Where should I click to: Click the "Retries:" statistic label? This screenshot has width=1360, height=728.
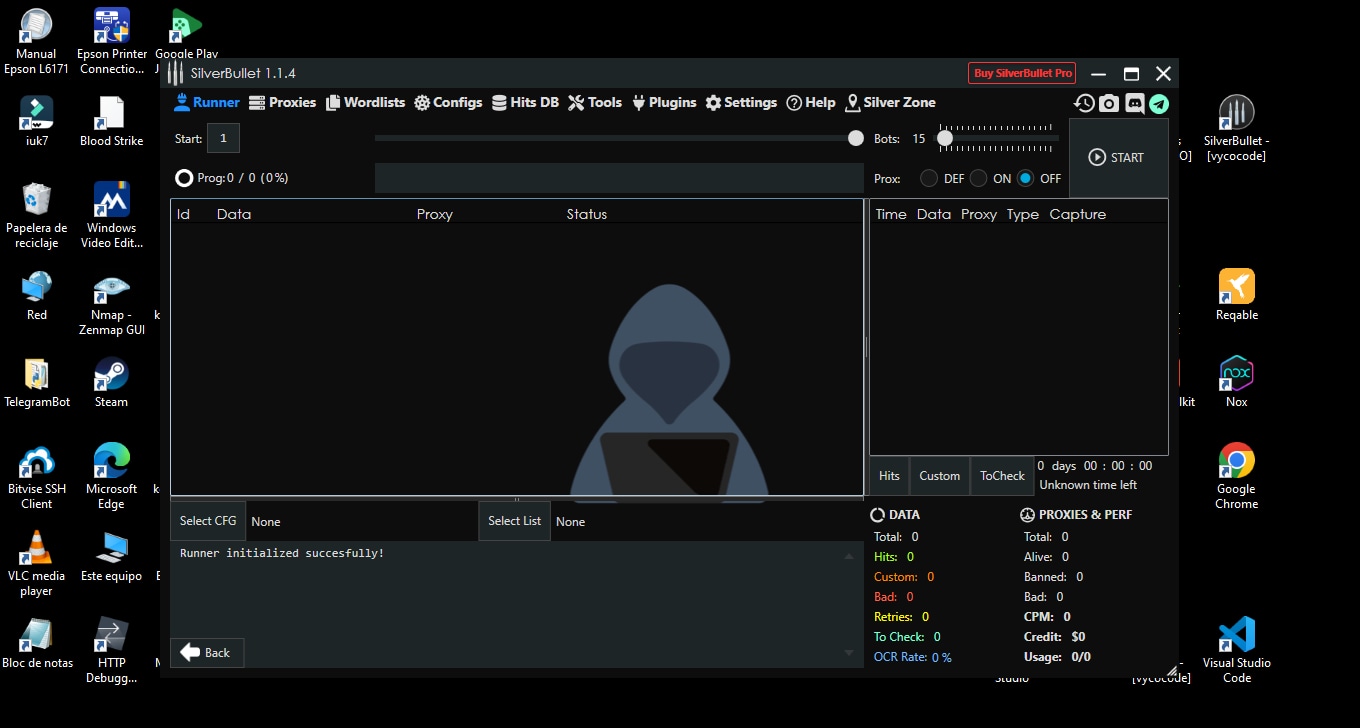895,617
